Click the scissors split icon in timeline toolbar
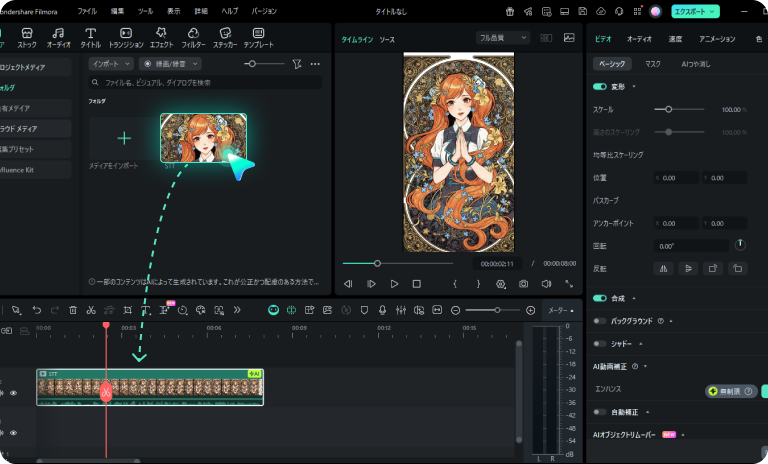768x464 pixels. click(90, 310)
